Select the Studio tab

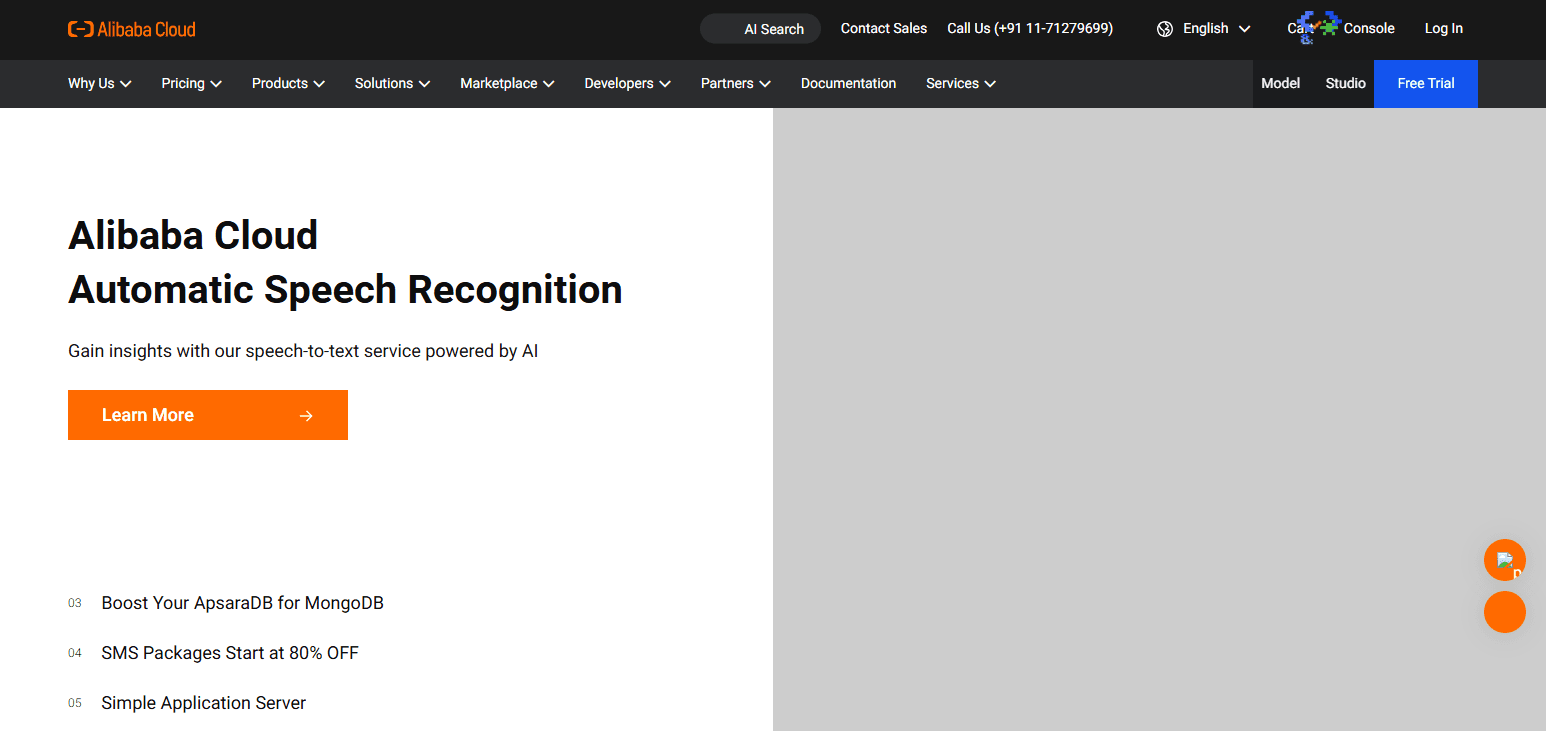(1346, 84)
